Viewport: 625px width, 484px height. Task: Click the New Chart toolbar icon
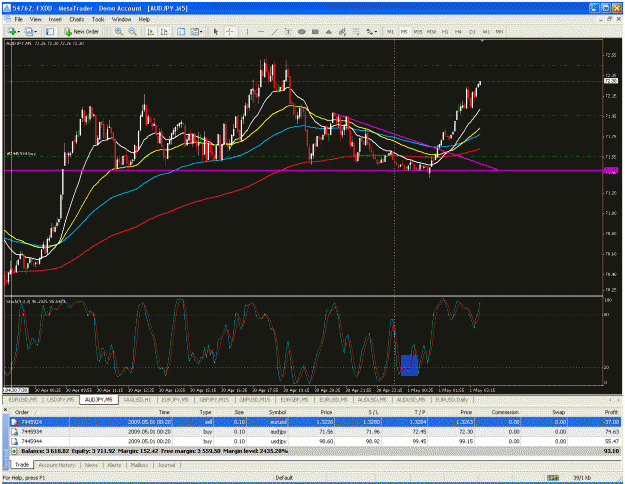click(12, 31)
